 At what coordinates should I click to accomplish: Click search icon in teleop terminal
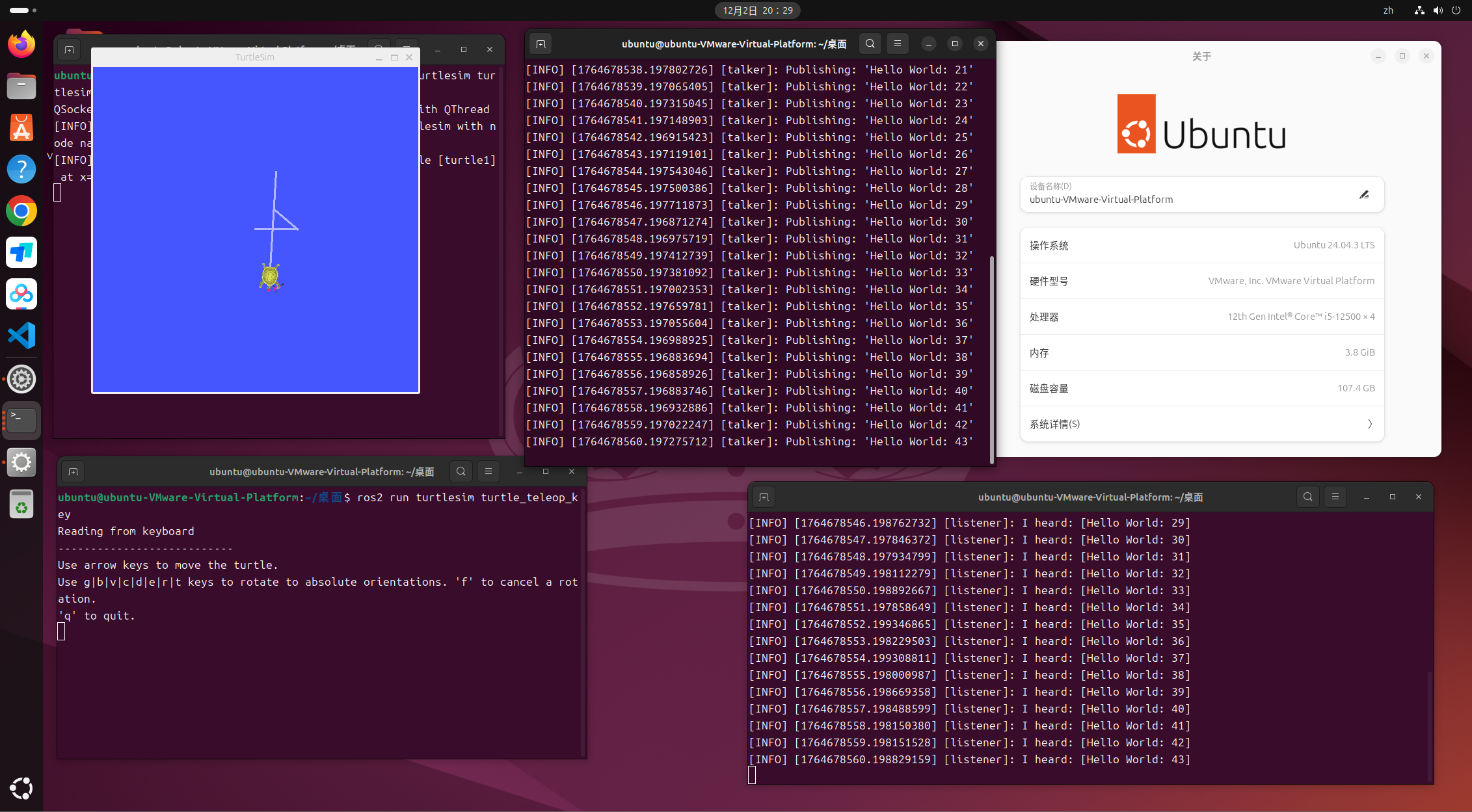pyautogui.click(x=461, y=471)
